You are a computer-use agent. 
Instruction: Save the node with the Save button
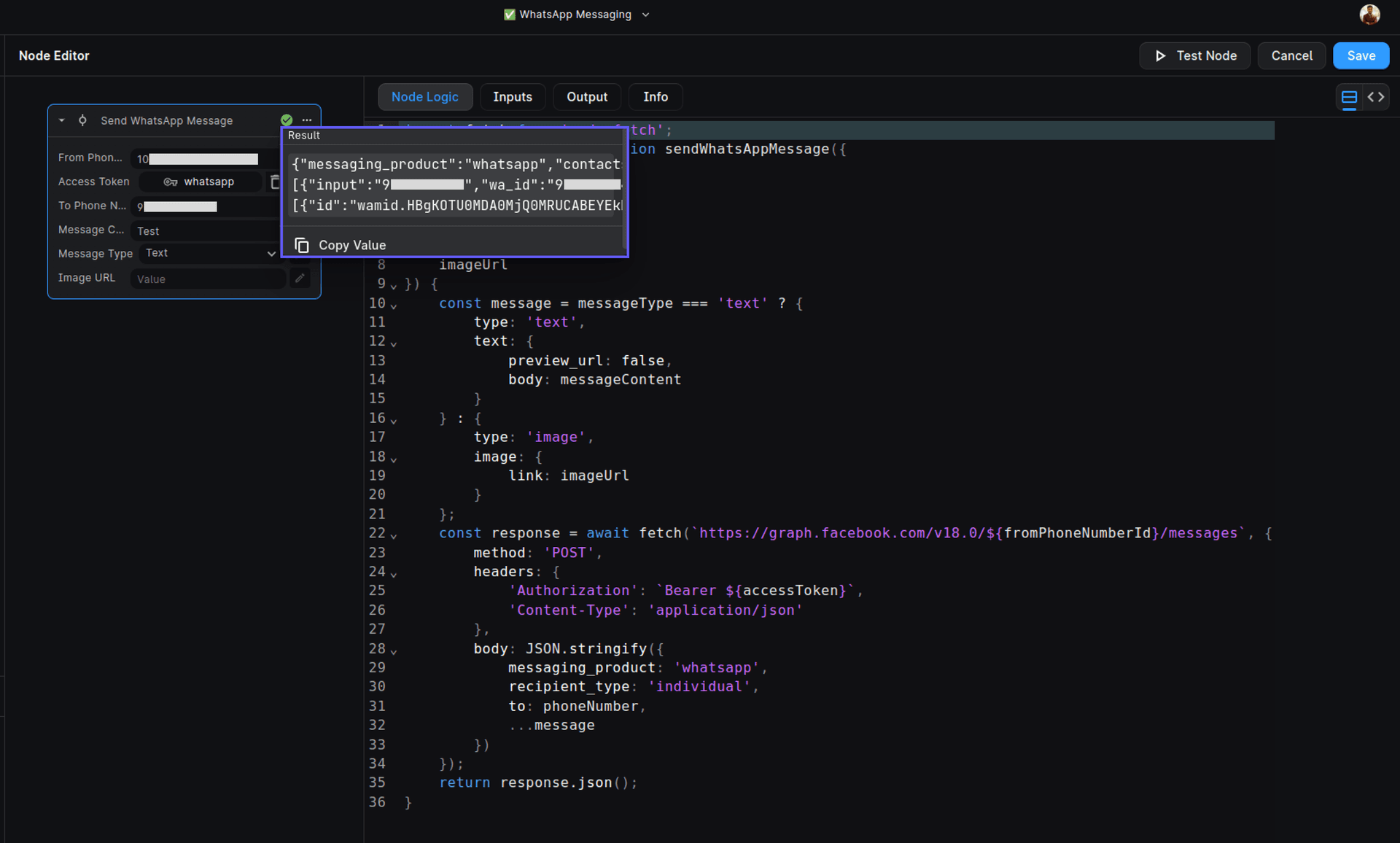(x=1361, y=55)
